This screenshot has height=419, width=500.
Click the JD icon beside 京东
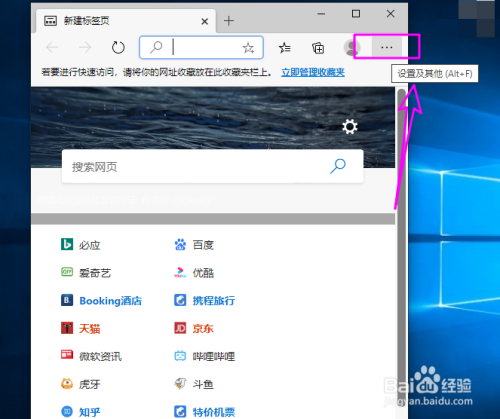tap(180, 328)
